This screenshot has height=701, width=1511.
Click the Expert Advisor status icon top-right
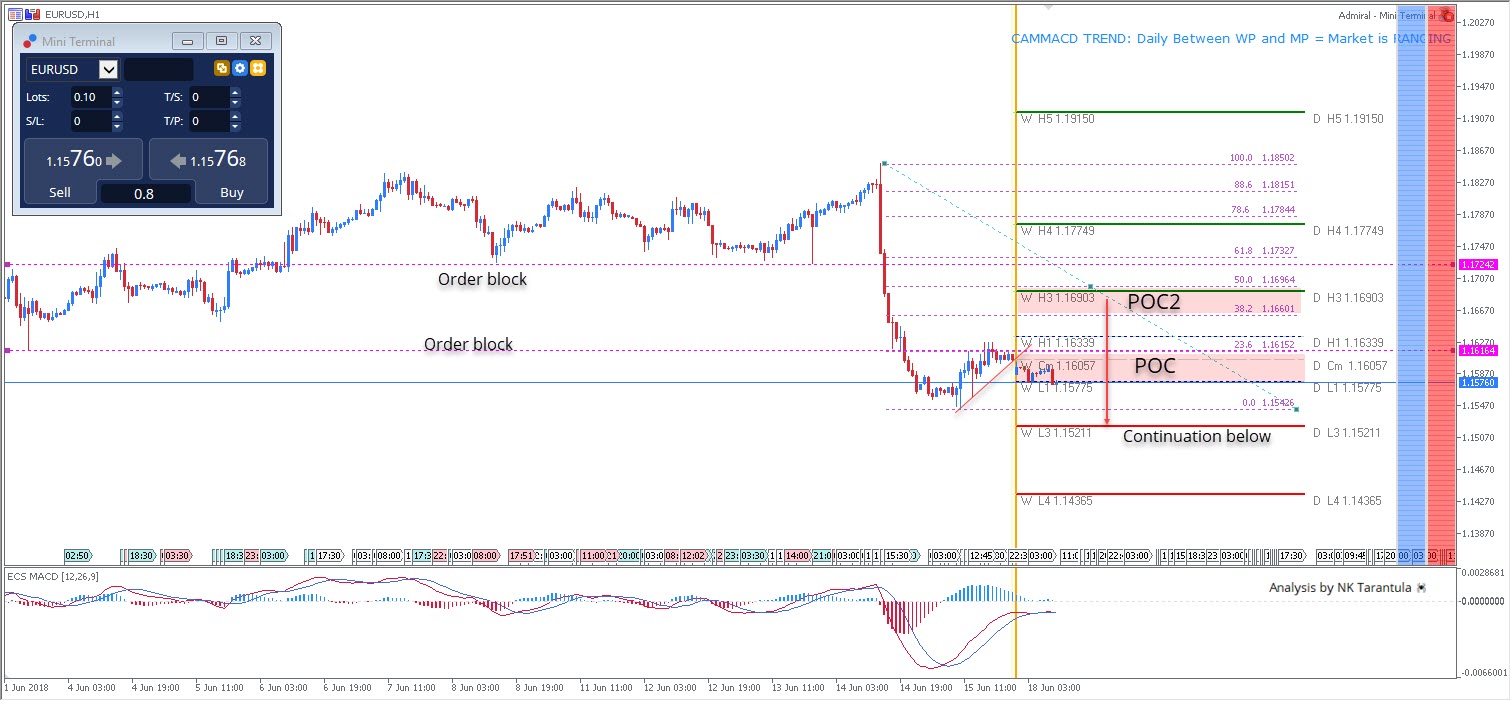[x=1447, y=15]
